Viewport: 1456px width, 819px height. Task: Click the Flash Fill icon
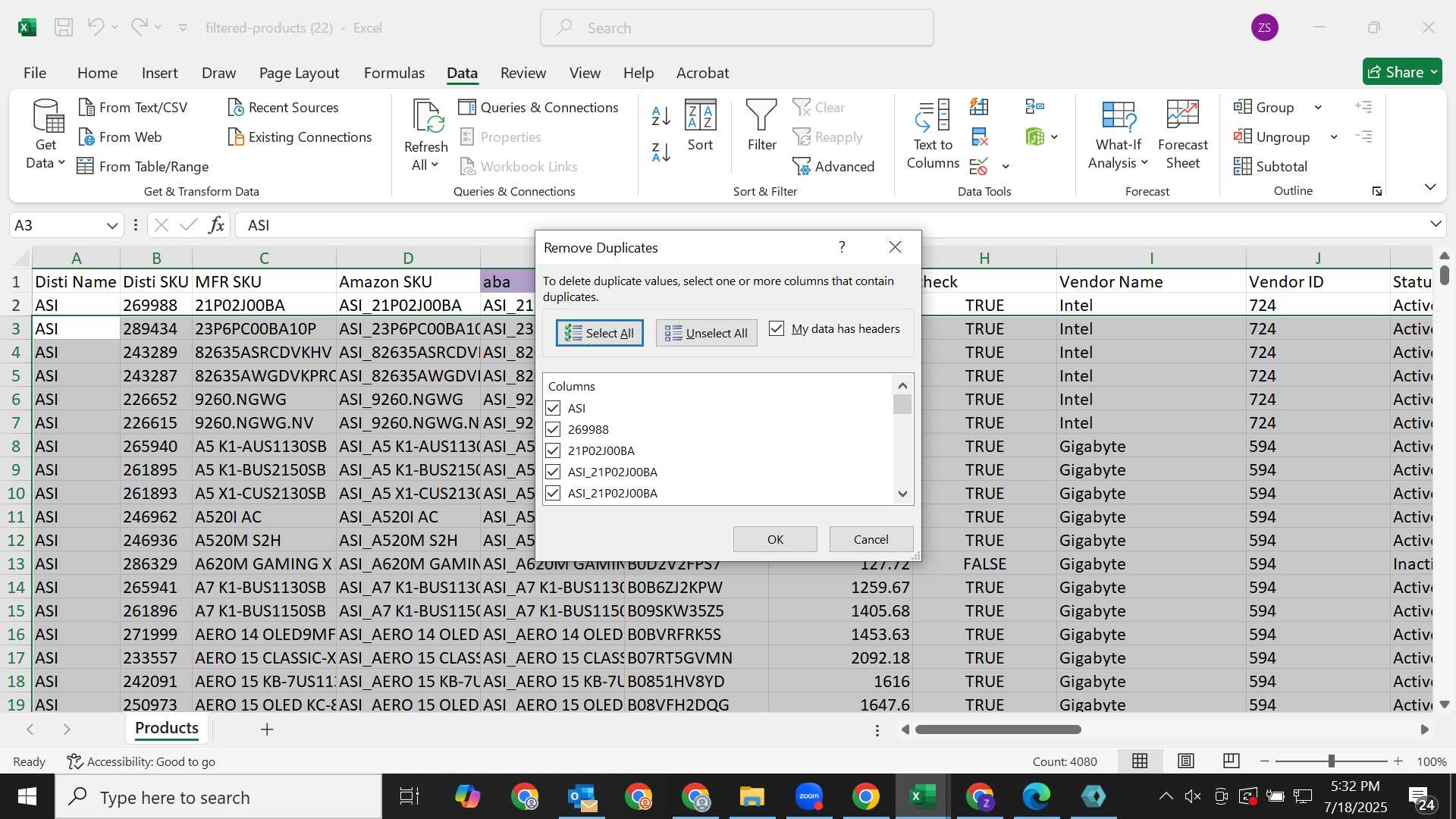pos(979,107)
